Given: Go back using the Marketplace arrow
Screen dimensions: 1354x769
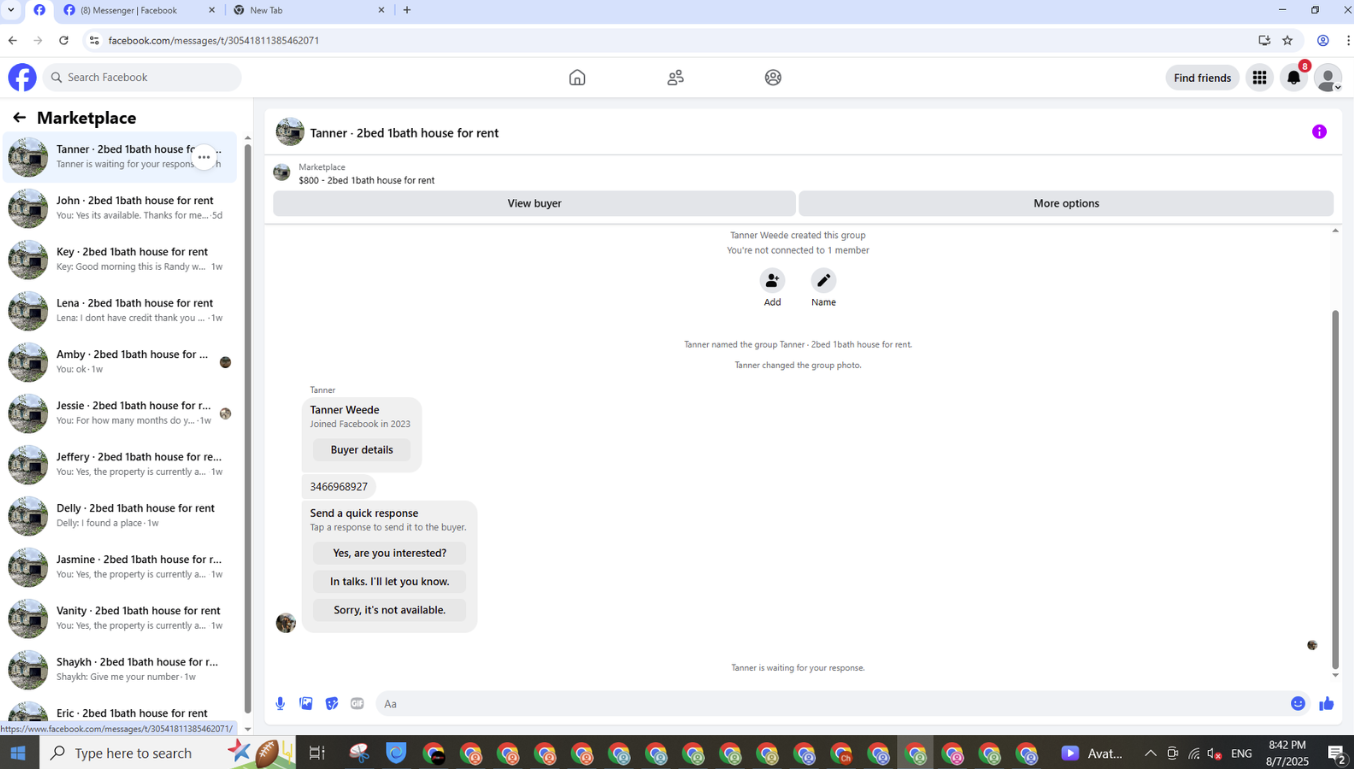Looking at the screenshot, I should point(19,118).
